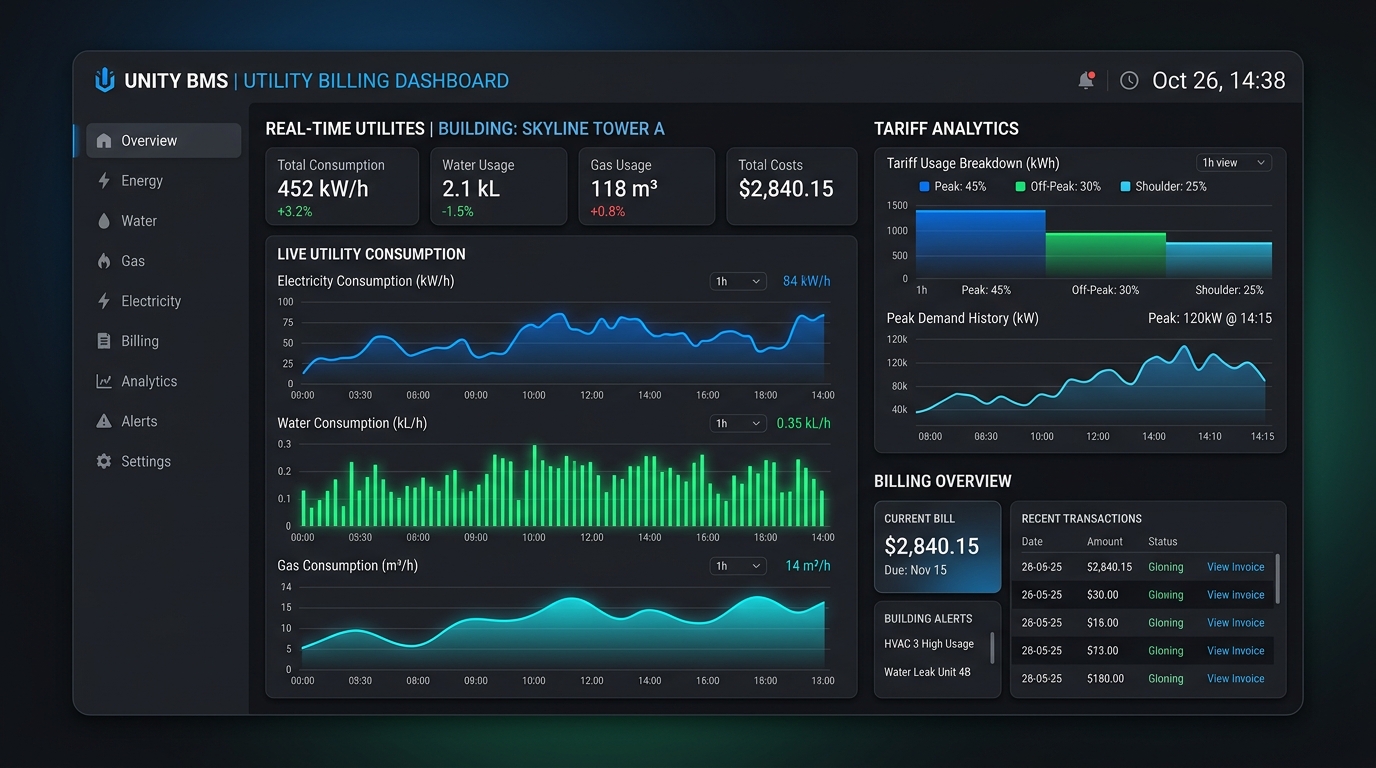This screenshot has width=1376, height=768.
Task: Go to the Energy section
Action: point(142,181)
